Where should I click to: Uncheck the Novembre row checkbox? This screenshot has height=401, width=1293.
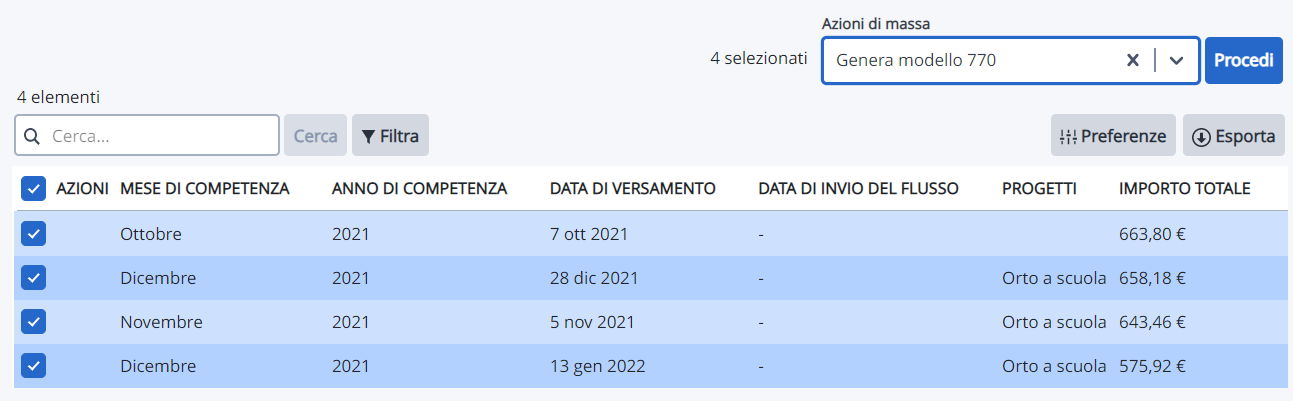(x=33, y=322)
